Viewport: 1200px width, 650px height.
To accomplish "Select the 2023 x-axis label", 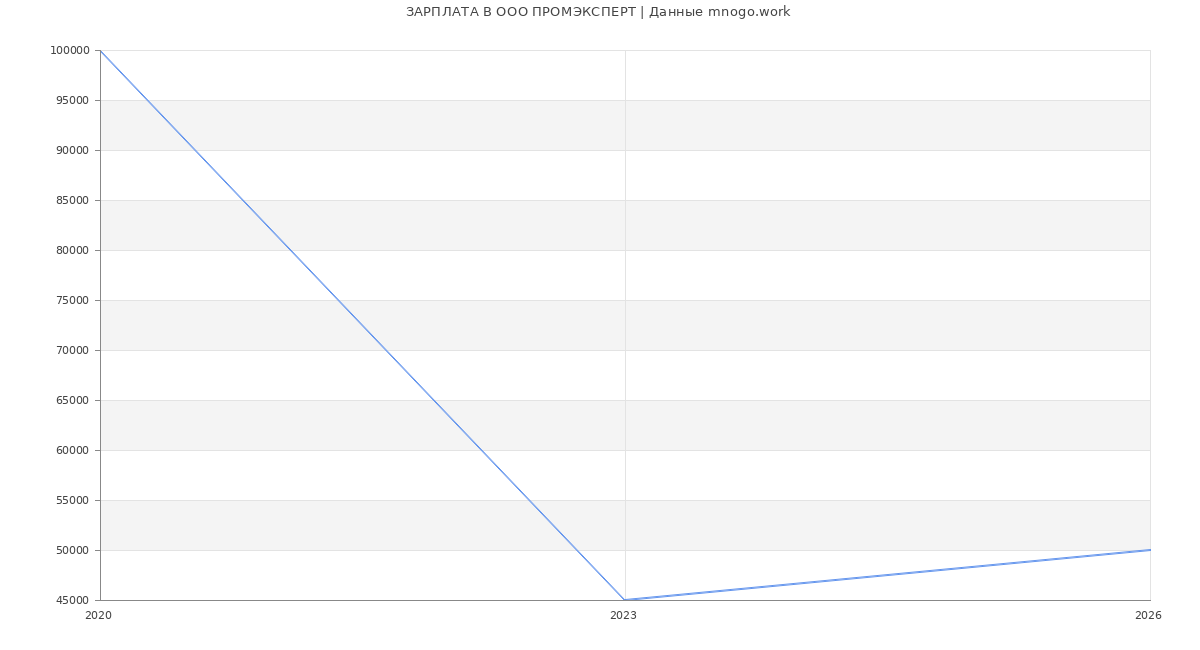I will pyautogui.click(x=623, y=616).
